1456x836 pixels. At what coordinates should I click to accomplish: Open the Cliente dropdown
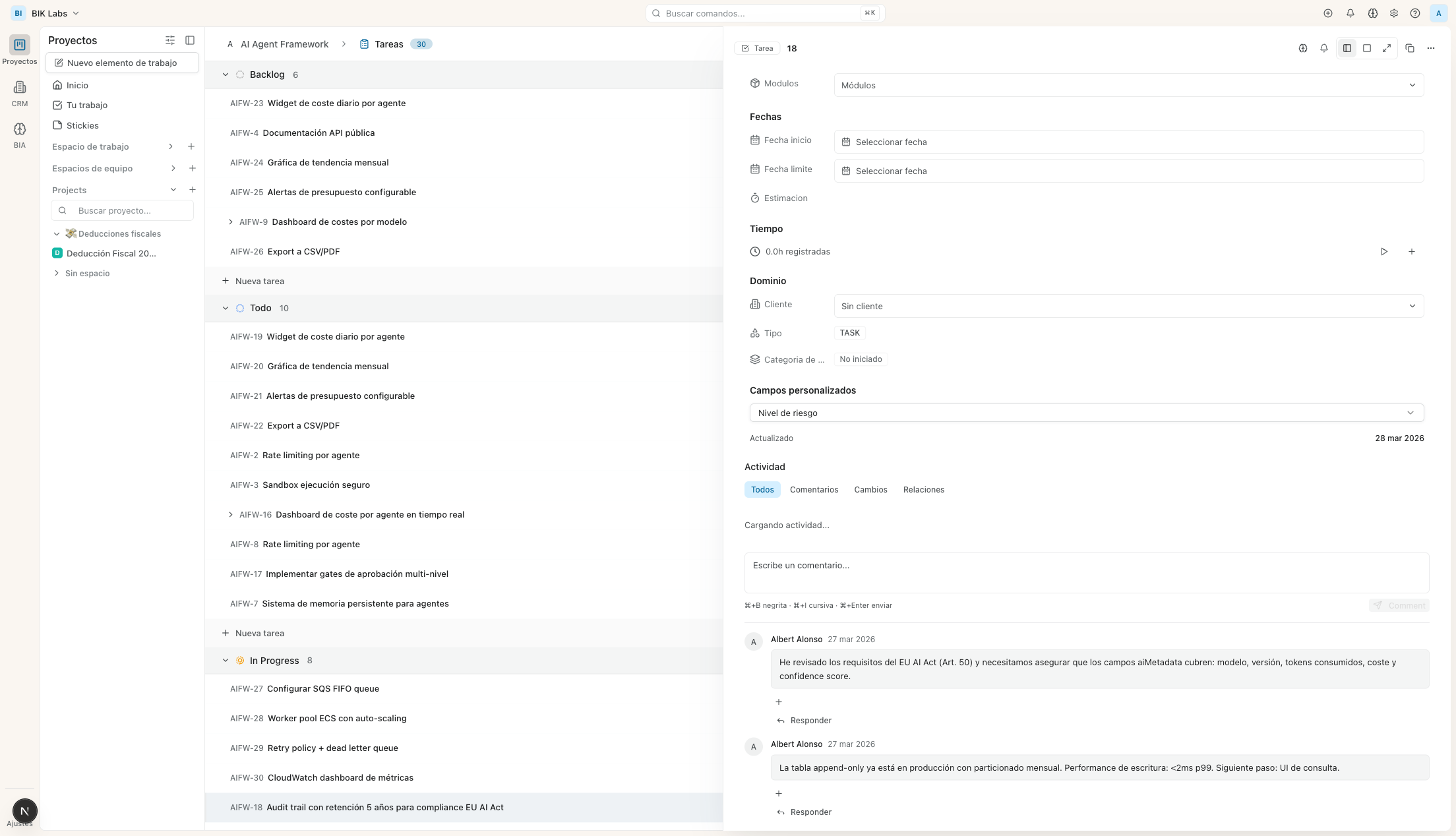coord(1128,306)
